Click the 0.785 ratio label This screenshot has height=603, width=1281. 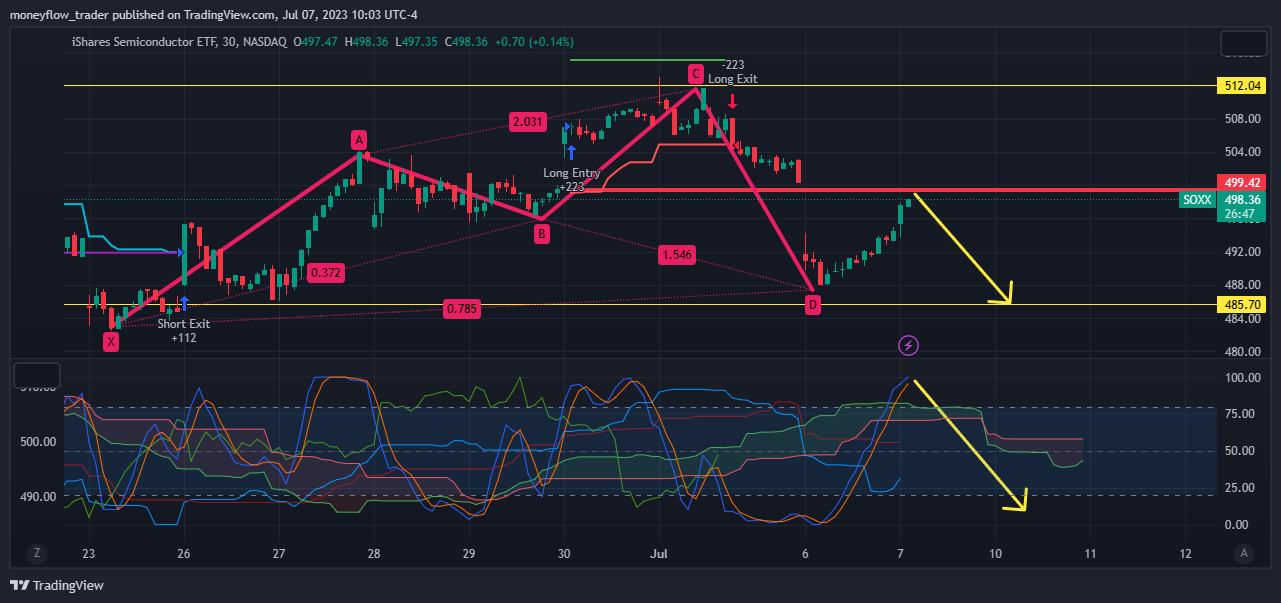(462, 310)
